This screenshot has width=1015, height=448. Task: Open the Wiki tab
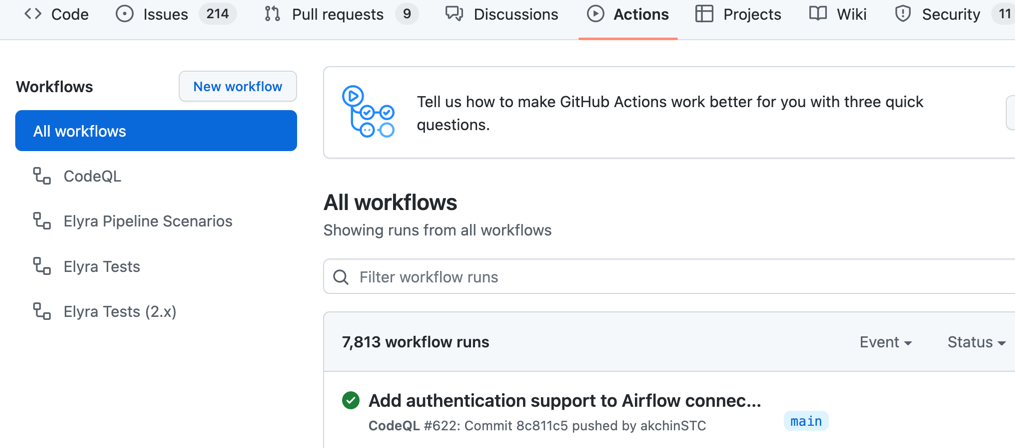[x=838, y=14]
